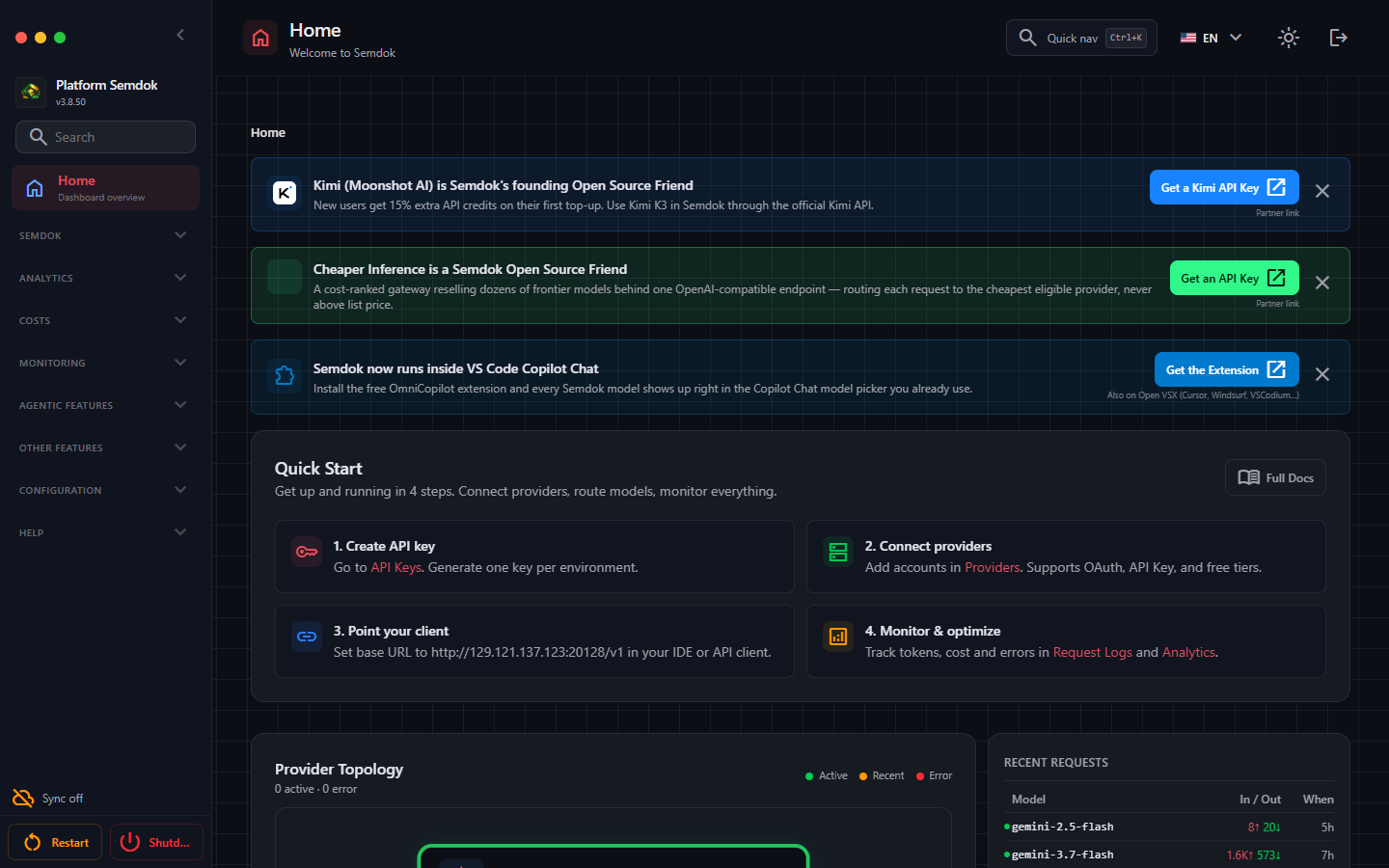
Task: Collapse the sidebar with the chevron icon
Action: [x=180, y=36]
